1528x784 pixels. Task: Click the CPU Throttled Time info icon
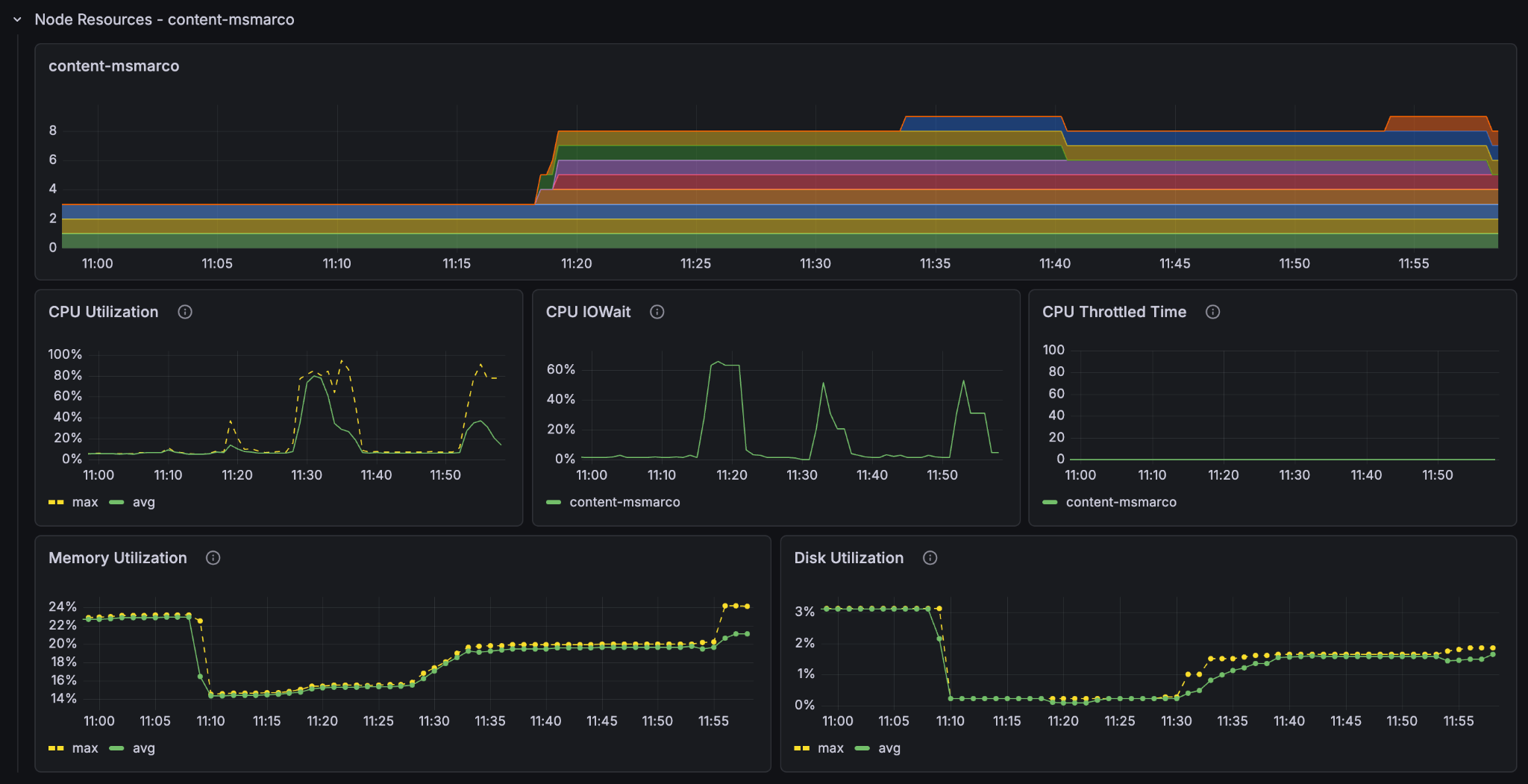coord(1213,312)
